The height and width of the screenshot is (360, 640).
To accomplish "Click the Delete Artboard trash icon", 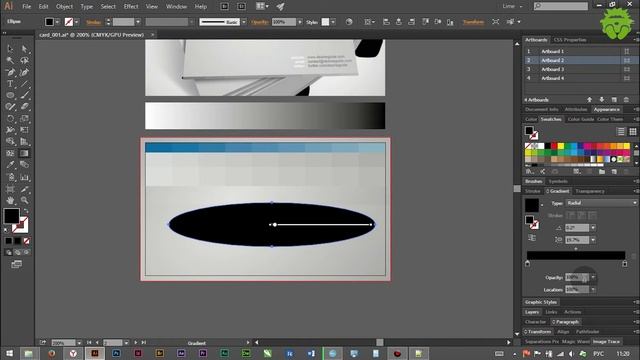I will (x=626, y=100).
